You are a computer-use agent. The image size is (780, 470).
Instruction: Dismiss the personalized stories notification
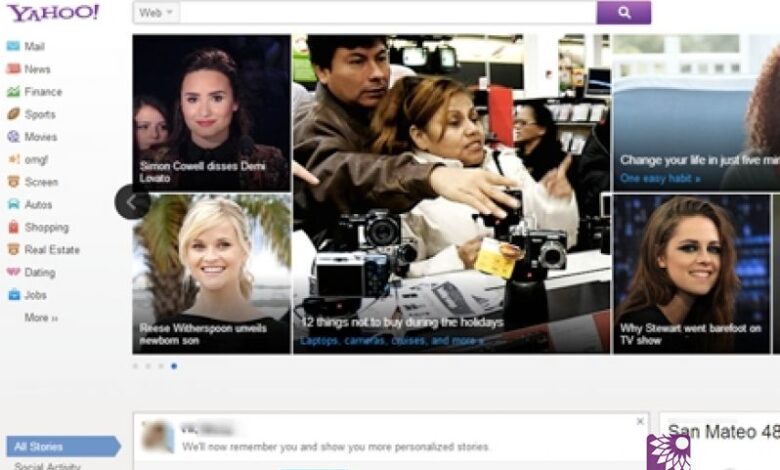(640, 422)
